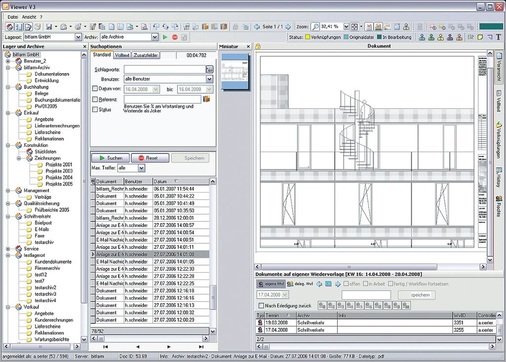Expand the Benutzer_2 tree node

coord(8,61)
